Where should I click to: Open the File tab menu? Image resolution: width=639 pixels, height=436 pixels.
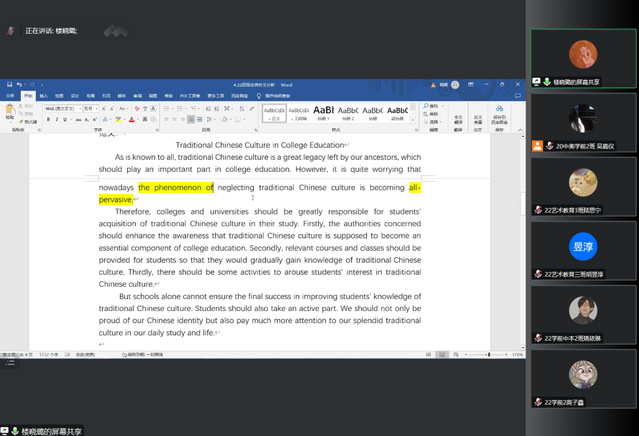pos(8,96)
